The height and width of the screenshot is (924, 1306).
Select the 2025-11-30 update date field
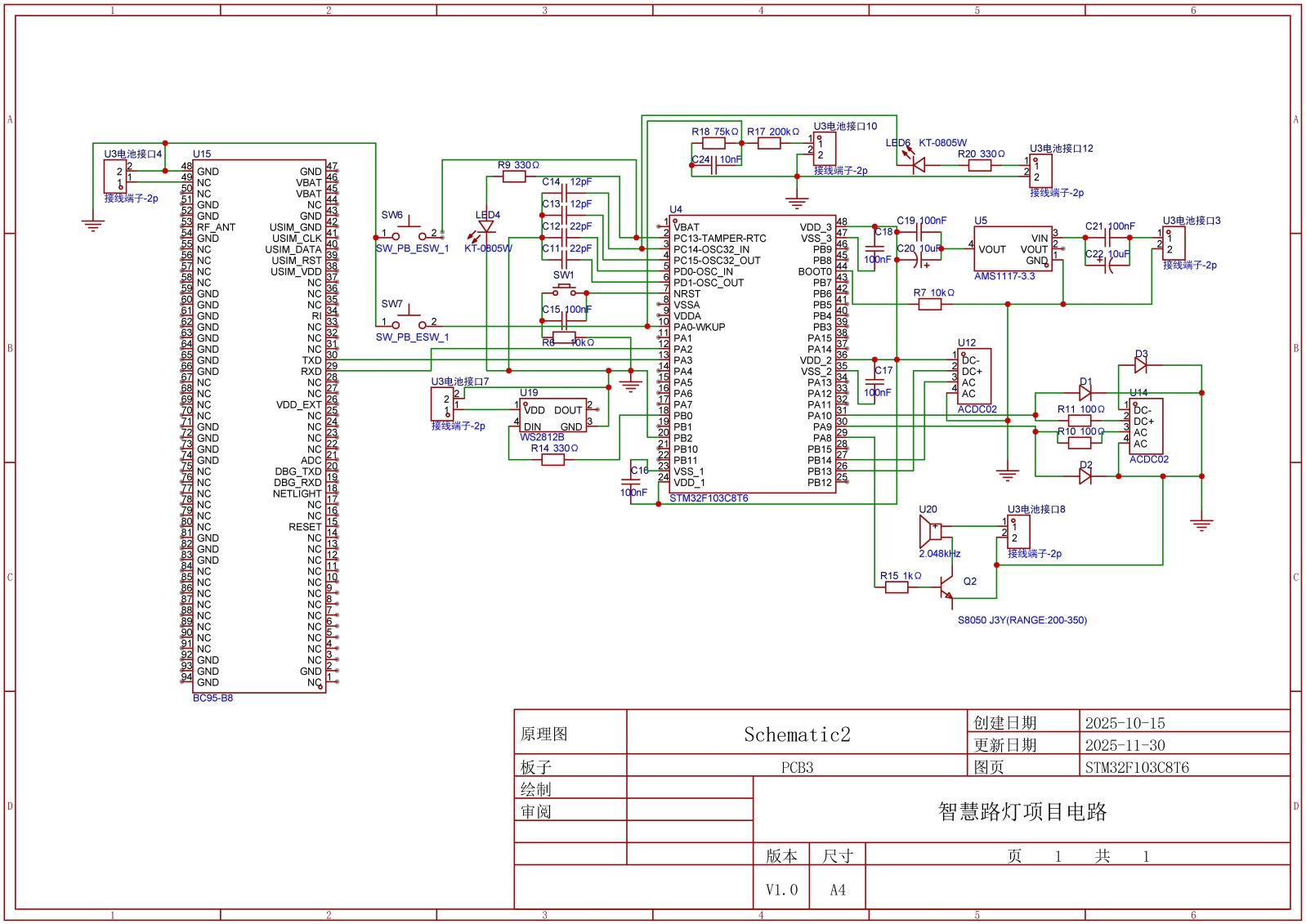click(x=1125, y=745)
